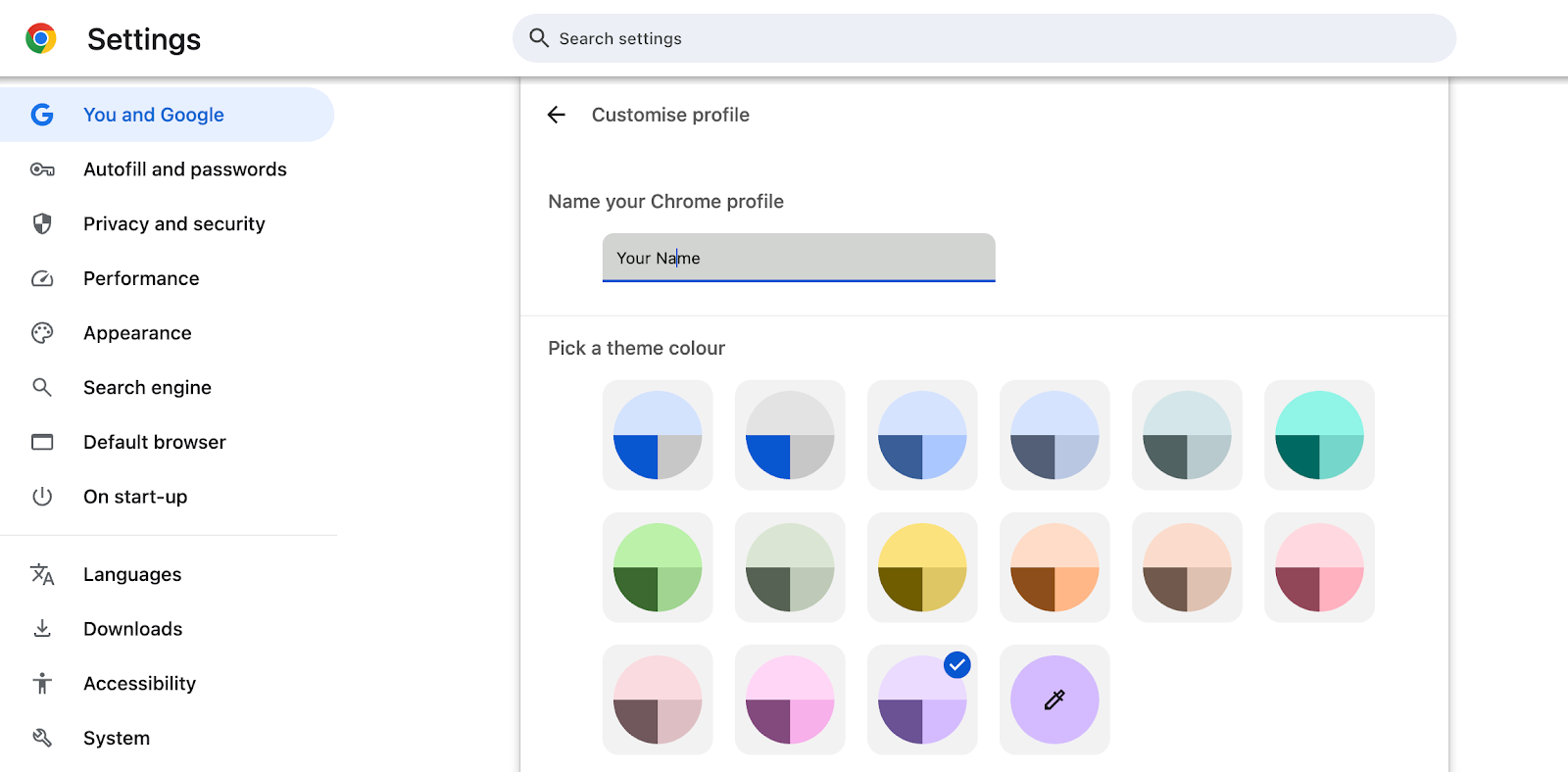Click the Google G icon in the sidebar

pos(42,115)
